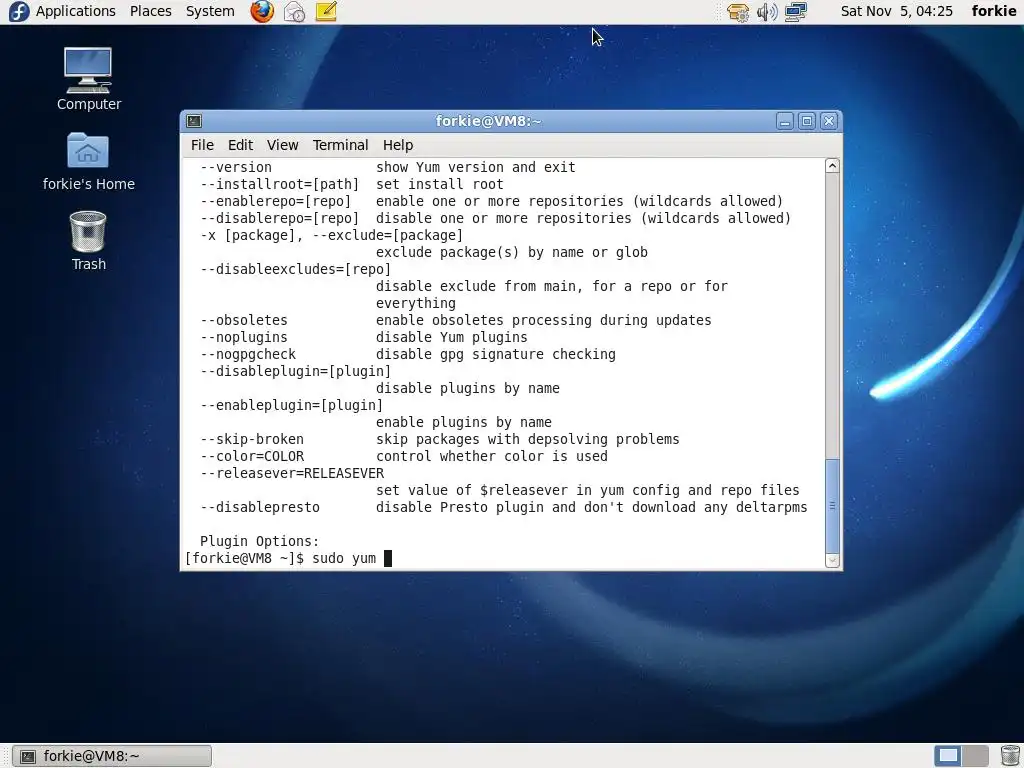
Task: Select the Trash desktop icon
Action: click(x=88, y=240)
